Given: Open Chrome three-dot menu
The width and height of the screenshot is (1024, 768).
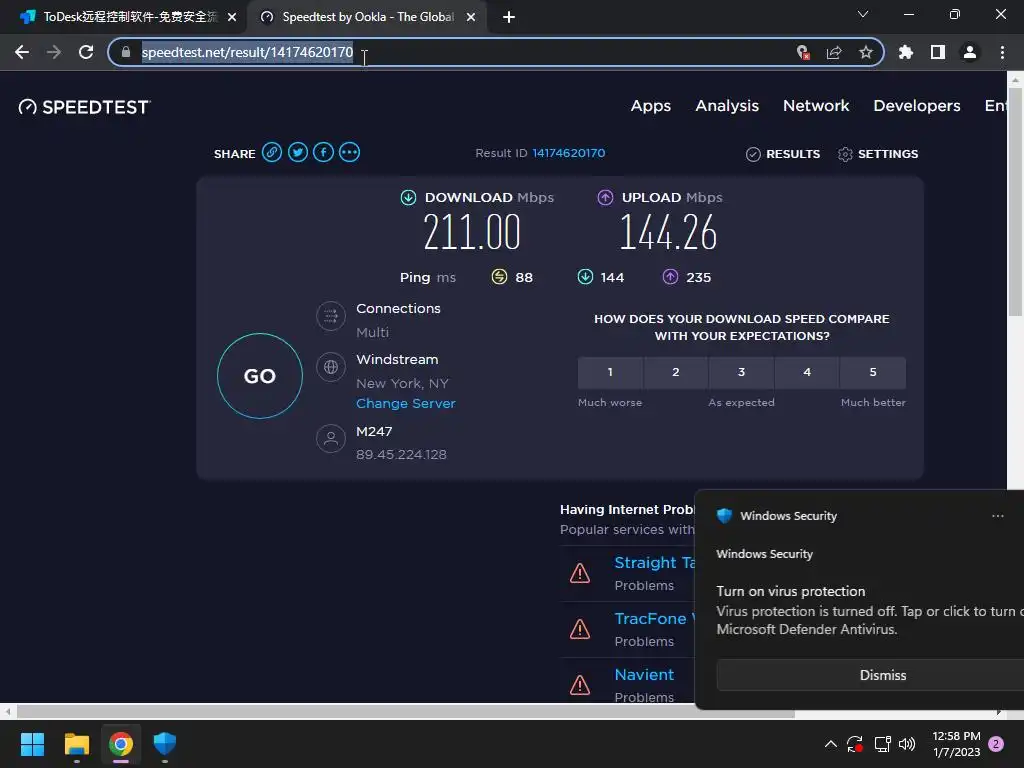Looking at the screenshot, I should tap(1002, 52).
